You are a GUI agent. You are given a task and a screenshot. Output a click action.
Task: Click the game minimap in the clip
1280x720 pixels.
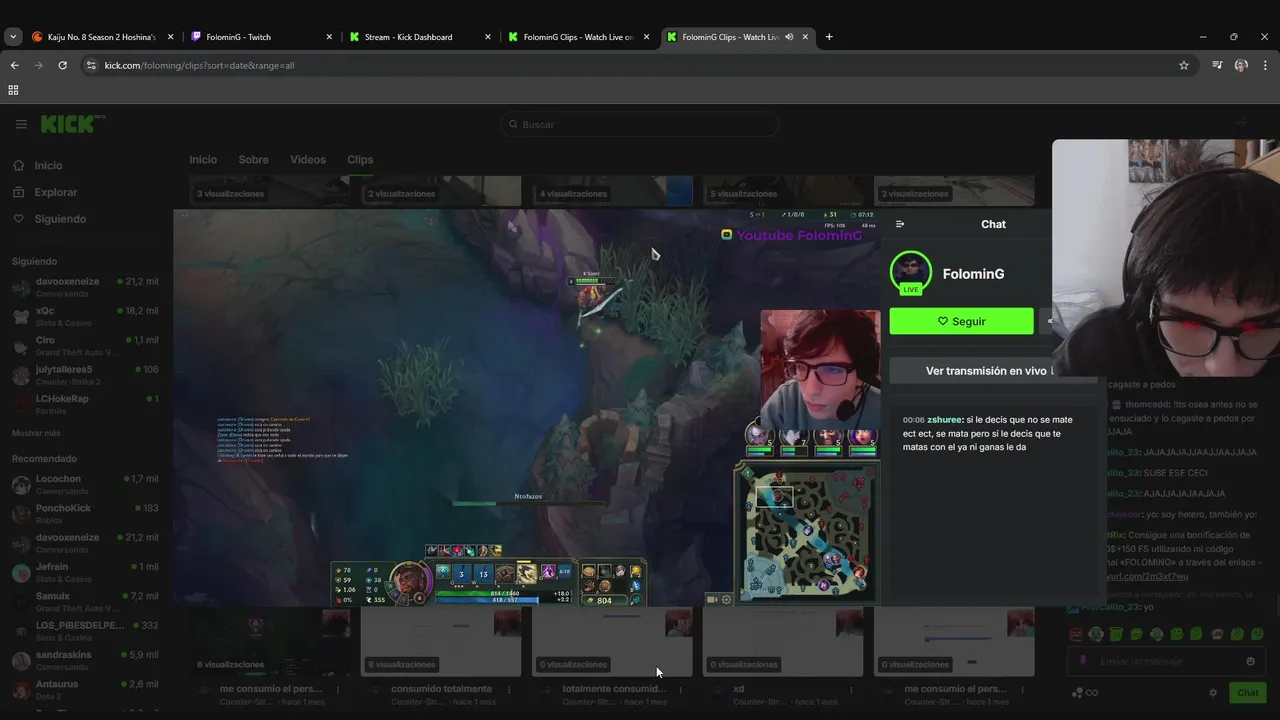pos(806,532)
